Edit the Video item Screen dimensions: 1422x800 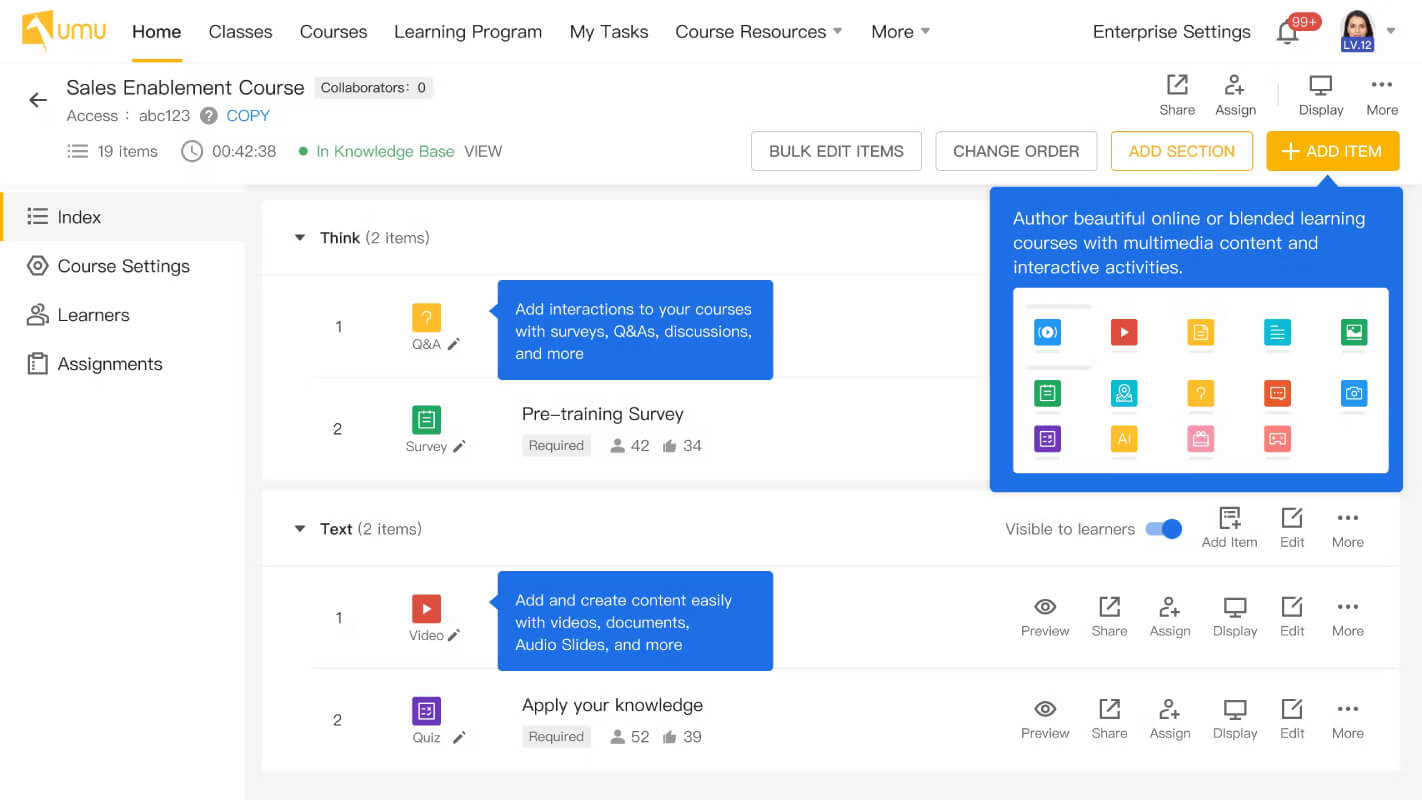tap(1292, 617)
